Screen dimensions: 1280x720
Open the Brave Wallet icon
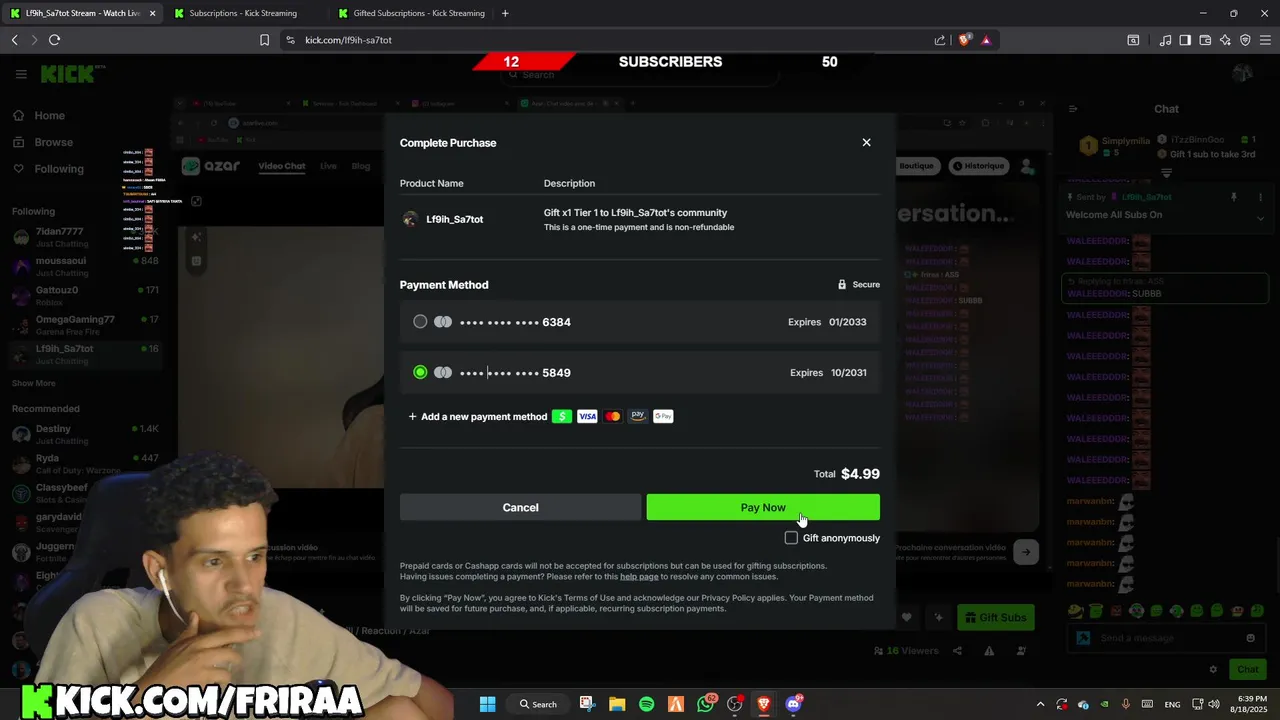click(x=1205, y=40)
